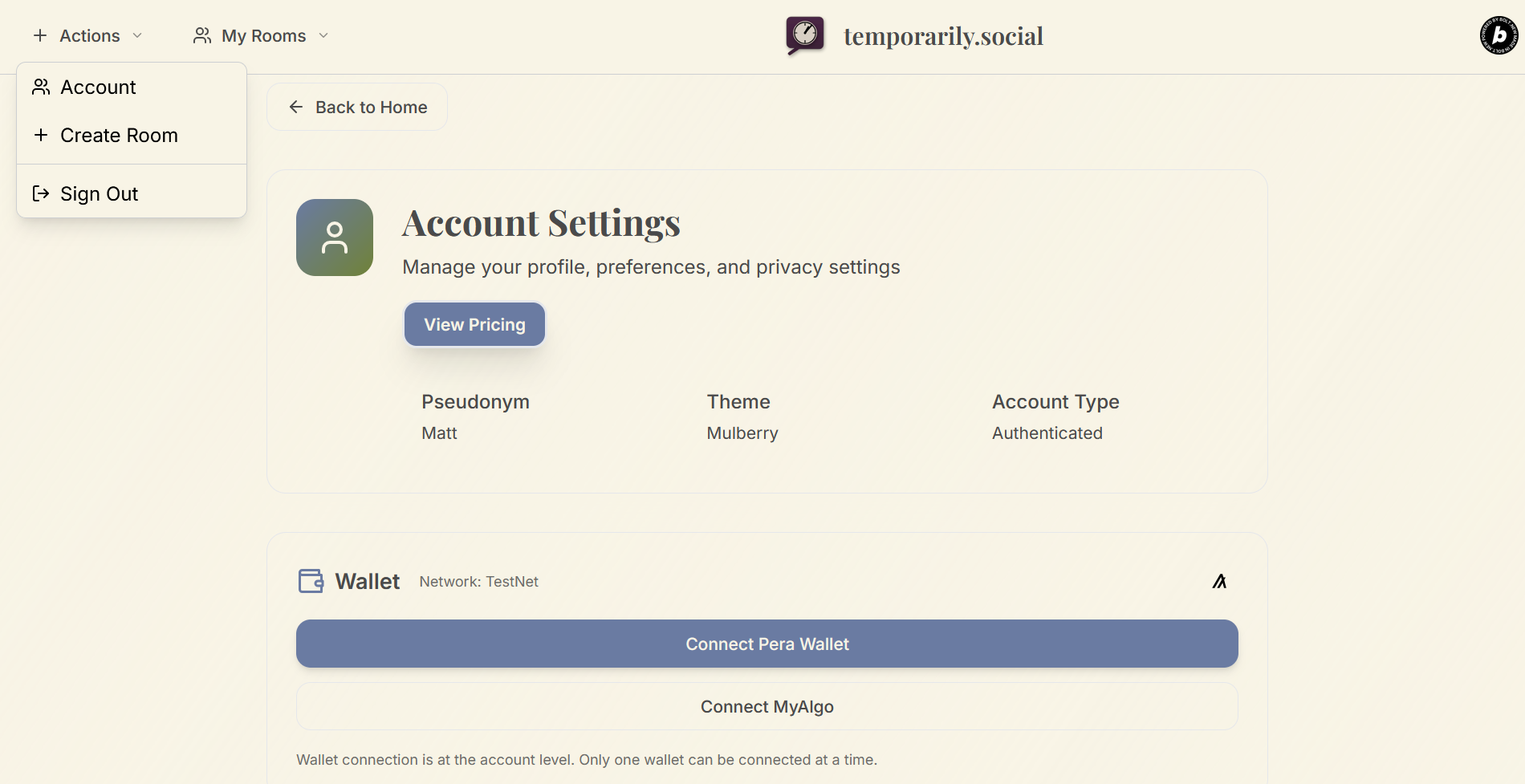
Task: Click Connect Pera Wallet button
Action: 767,644
